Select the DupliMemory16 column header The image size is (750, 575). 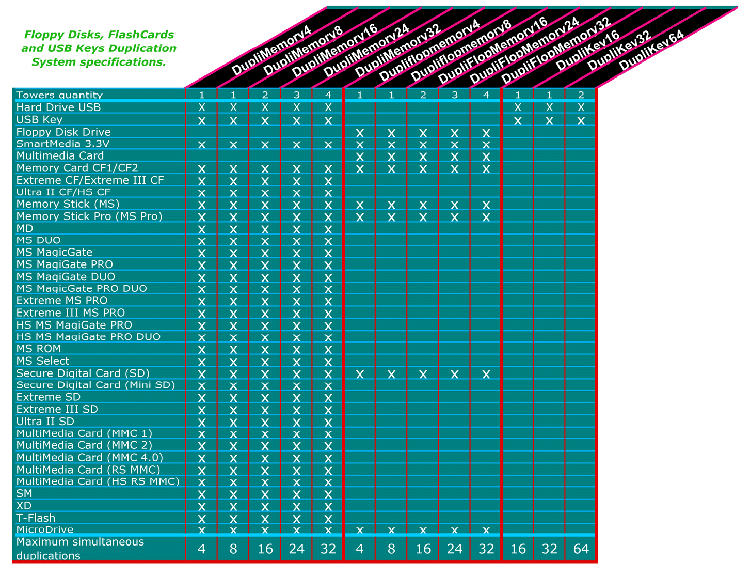point(335,50)
